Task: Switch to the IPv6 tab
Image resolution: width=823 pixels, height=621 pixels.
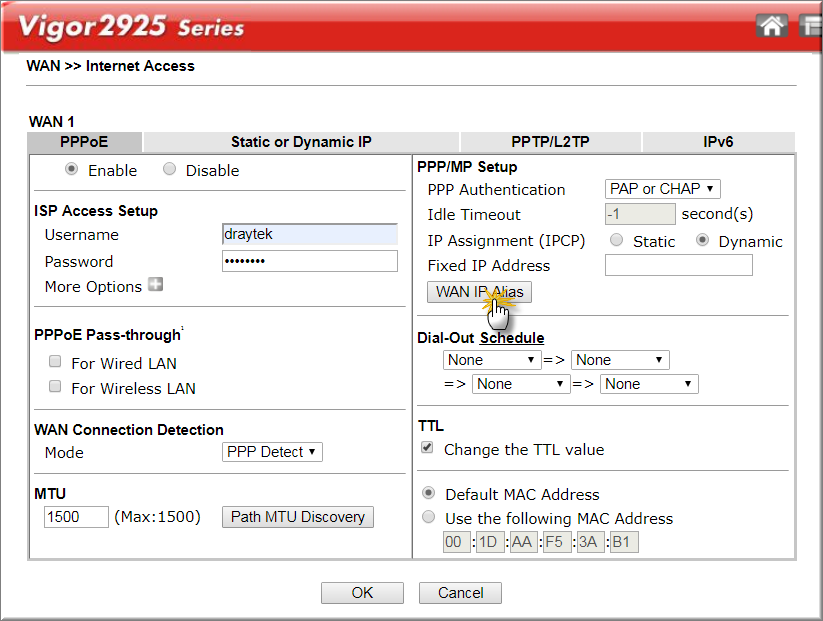Action: [x=719, y=142]
